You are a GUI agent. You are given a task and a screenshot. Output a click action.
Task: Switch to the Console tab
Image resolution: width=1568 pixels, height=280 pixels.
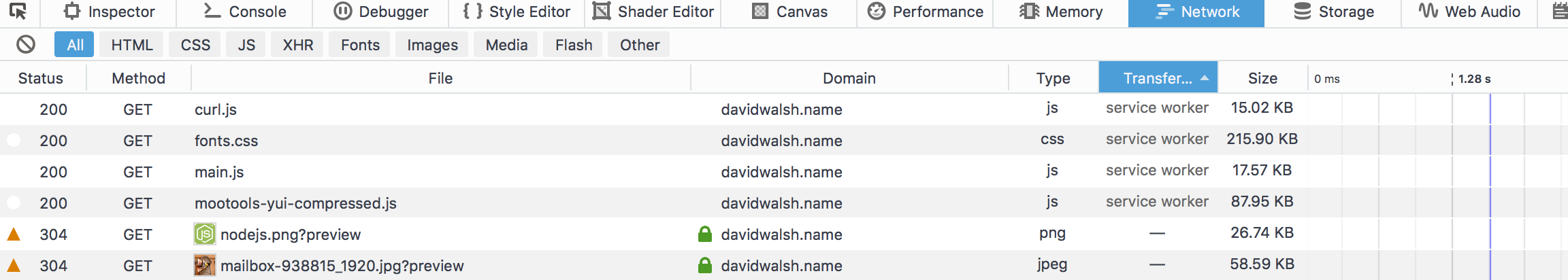245,12
